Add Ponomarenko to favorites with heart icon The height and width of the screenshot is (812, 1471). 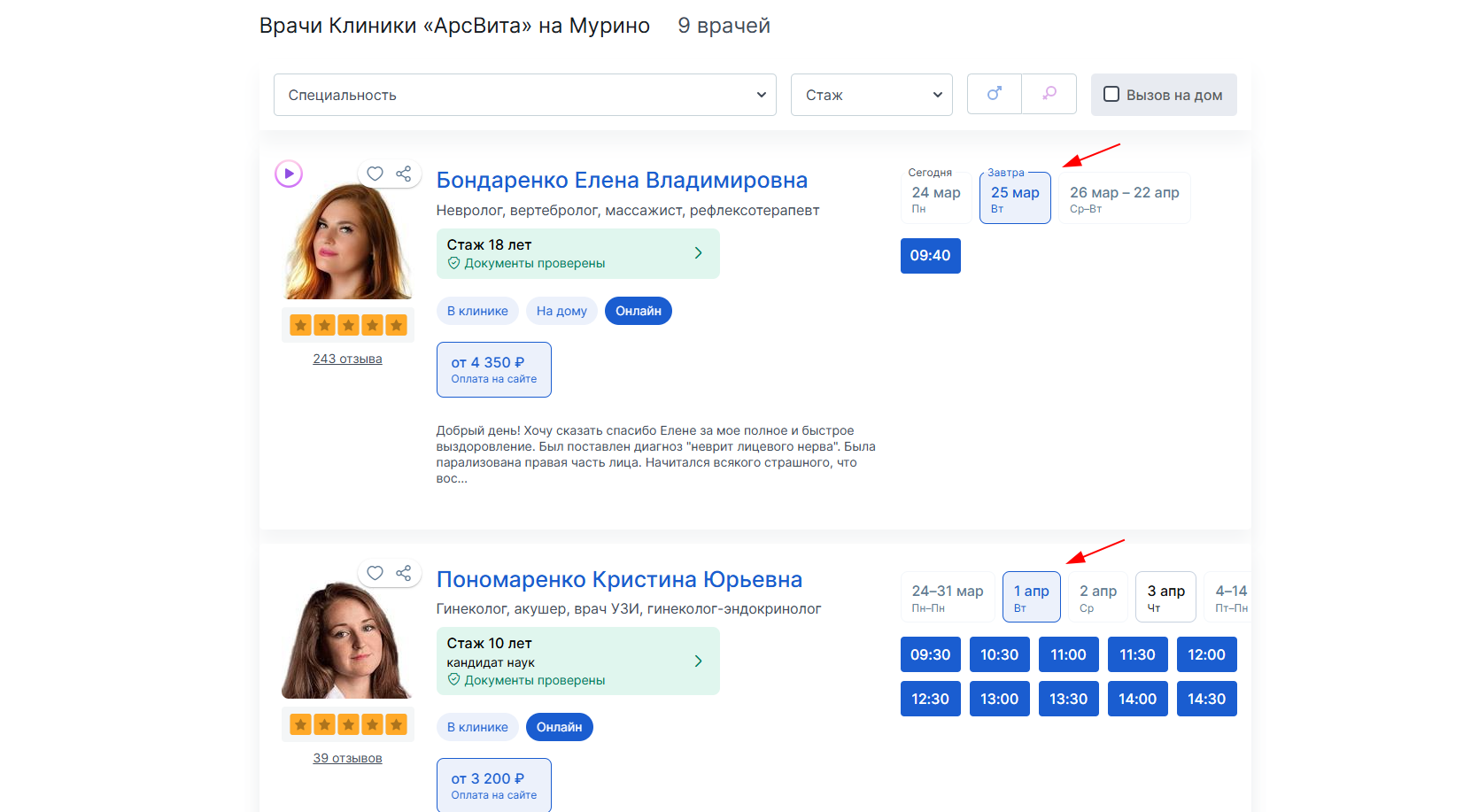(x=375, y=573)
